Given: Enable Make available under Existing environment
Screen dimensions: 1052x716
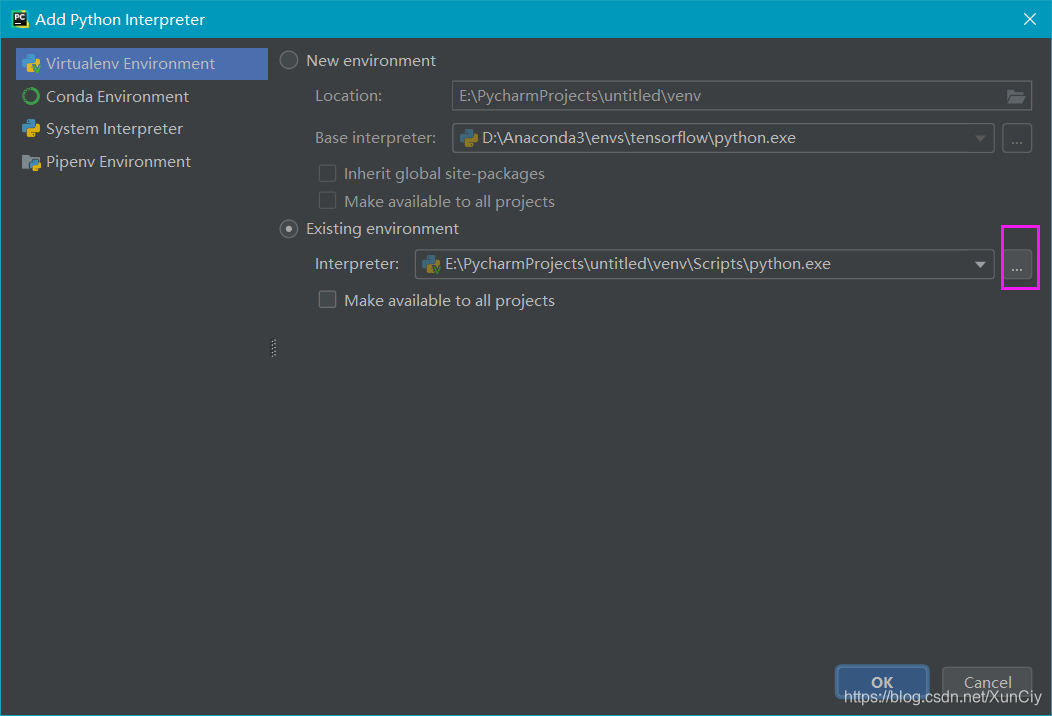Looking at the screenshot, I should [x=327, y=300].
